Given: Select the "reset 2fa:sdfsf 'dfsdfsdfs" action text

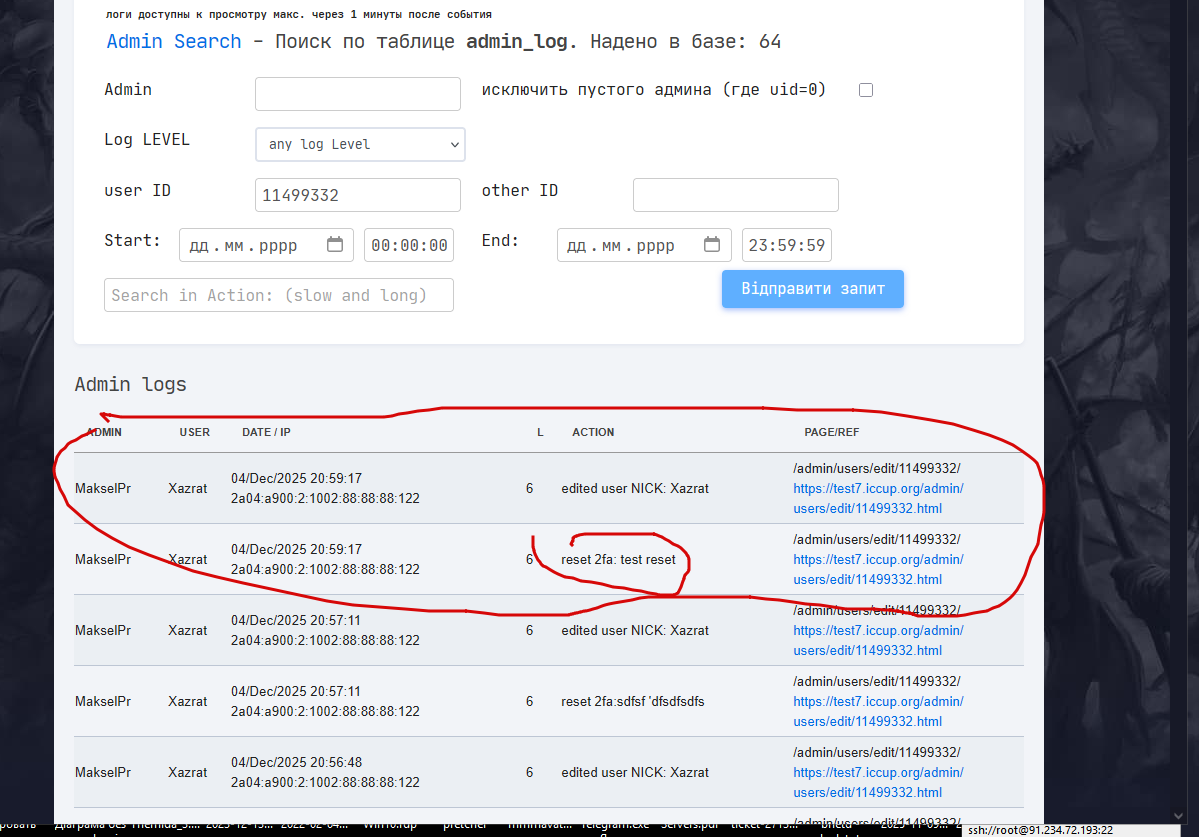Looking at the screenshot, I should click(632, 702).
